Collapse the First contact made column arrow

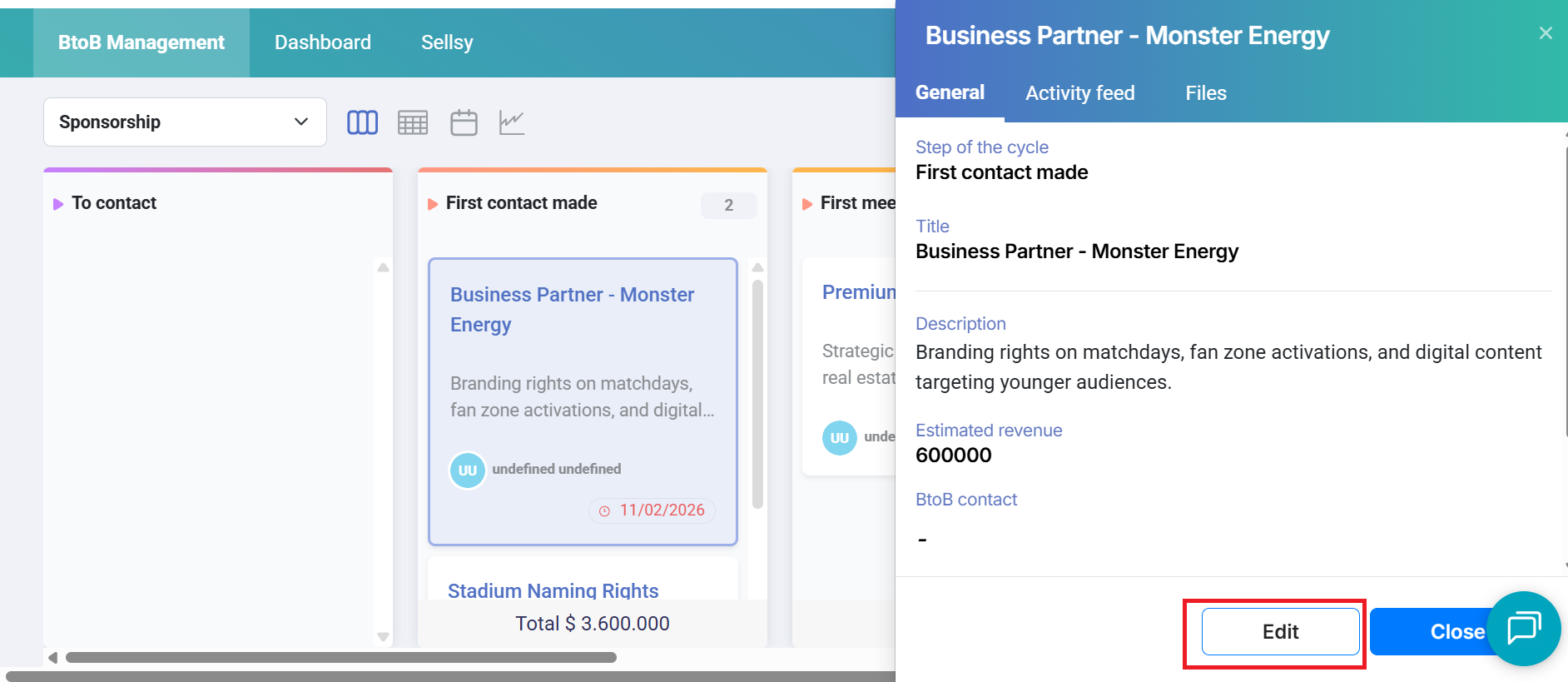(x=433, y=204)
